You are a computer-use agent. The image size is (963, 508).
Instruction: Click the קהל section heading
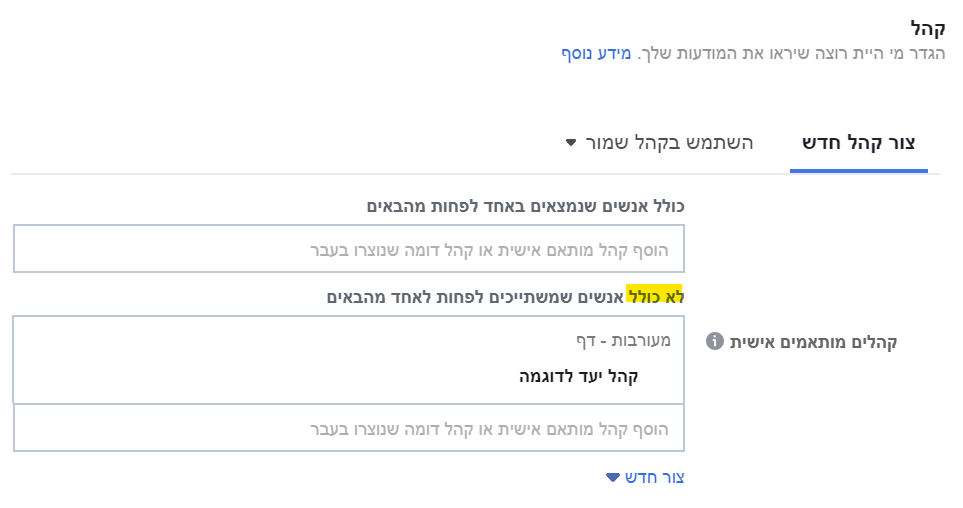(x=927, y=28)
